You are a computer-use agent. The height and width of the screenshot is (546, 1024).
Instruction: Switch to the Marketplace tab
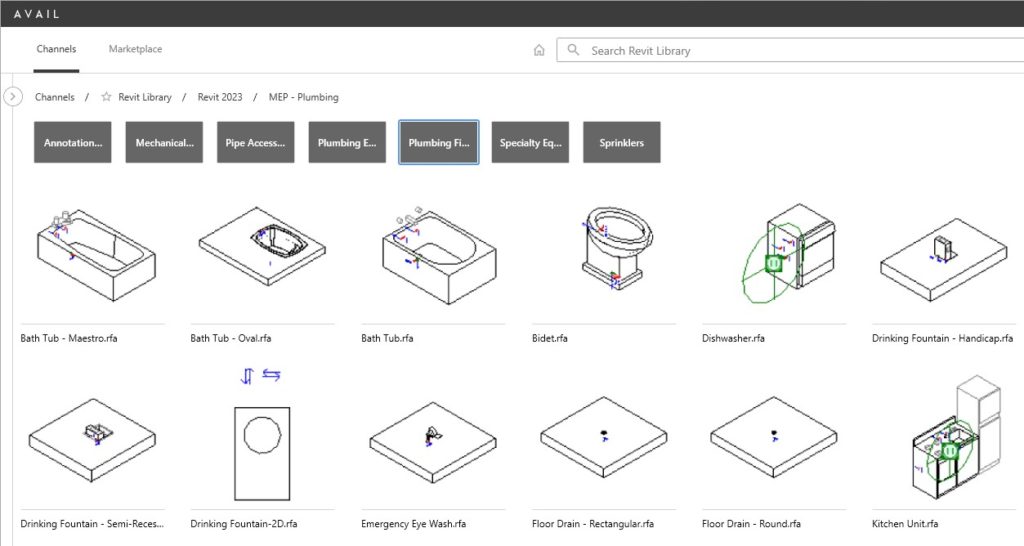[x=135, y=49]
